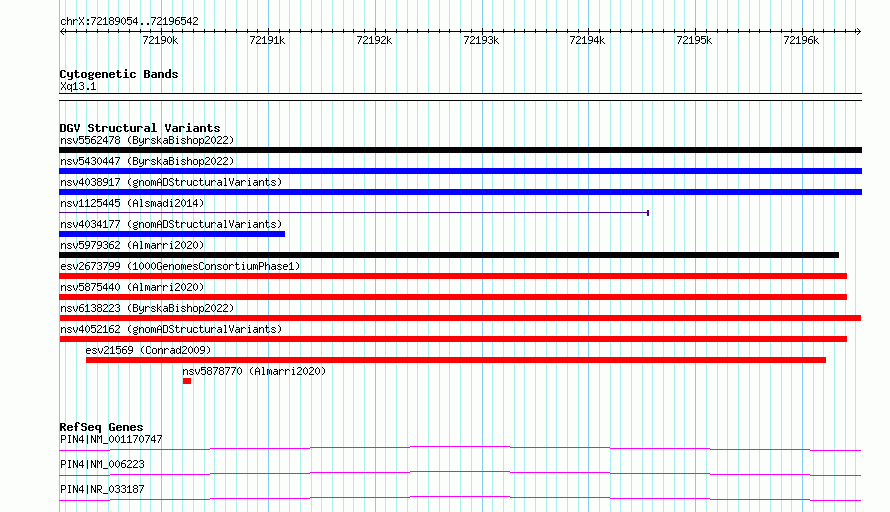
Task: Open the nsv5878770 (Almarri2020) label
Action: [x=254, y=371]
